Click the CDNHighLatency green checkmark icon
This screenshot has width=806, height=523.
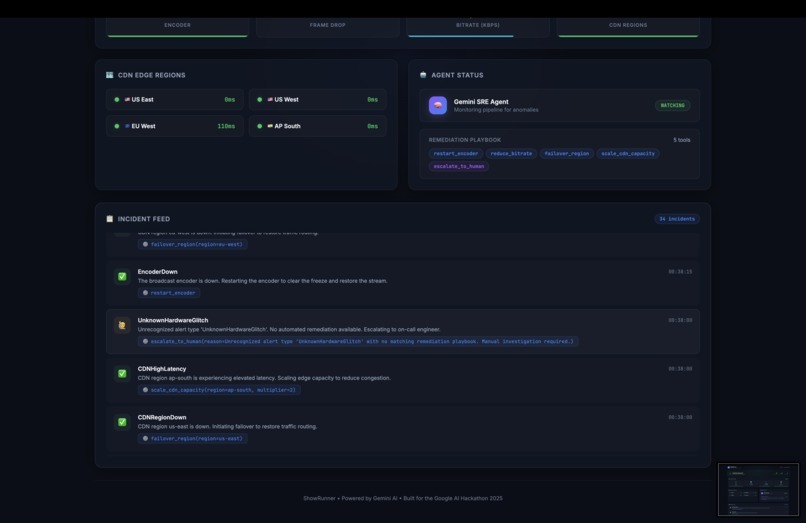point(122,374)
